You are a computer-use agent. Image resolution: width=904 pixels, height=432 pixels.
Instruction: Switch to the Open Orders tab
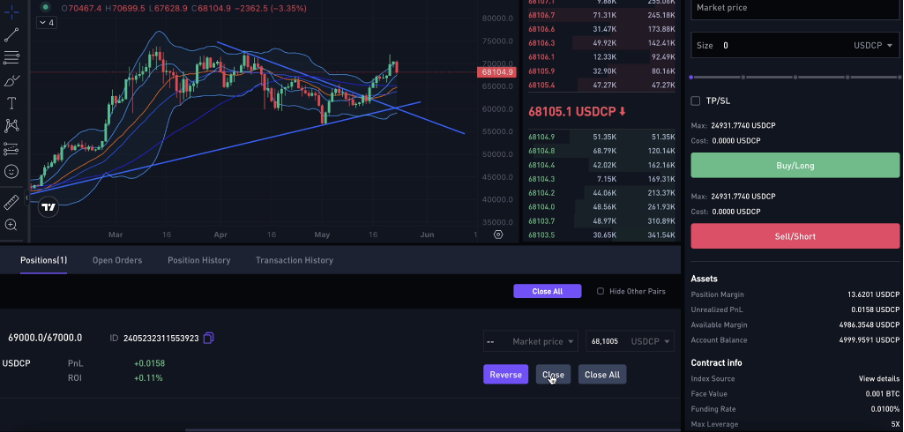117,260
